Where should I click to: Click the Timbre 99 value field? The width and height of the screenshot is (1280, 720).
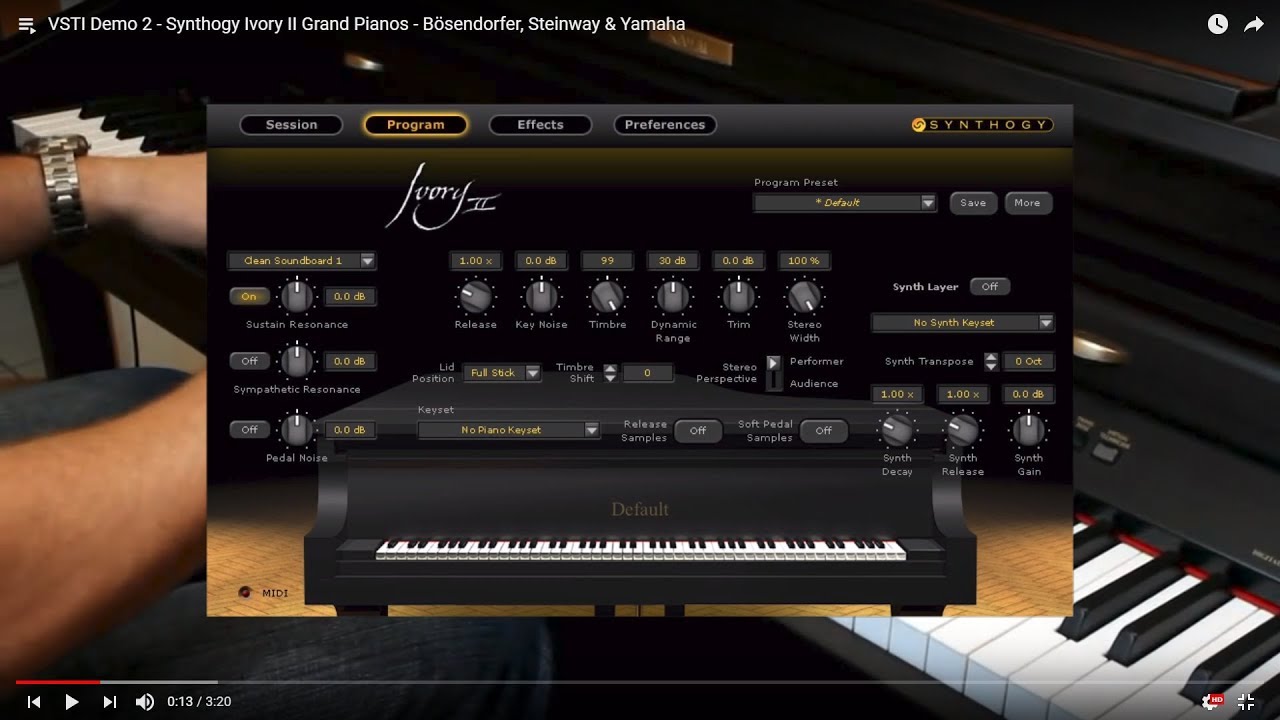[607, 261]
